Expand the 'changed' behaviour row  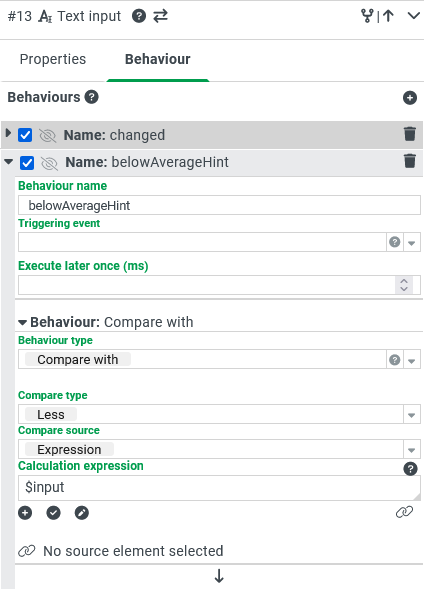point(8,133)
